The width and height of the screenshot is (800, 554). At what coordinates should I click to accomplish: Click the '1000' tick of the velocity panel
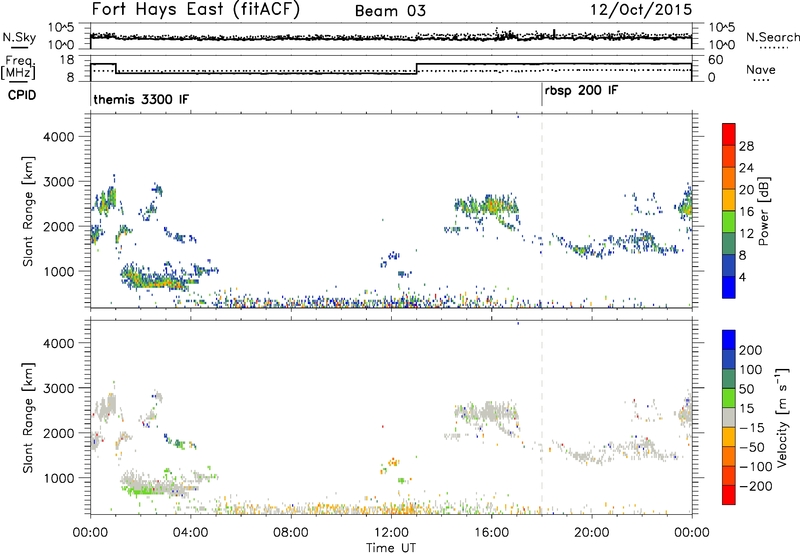click(59, 478)
